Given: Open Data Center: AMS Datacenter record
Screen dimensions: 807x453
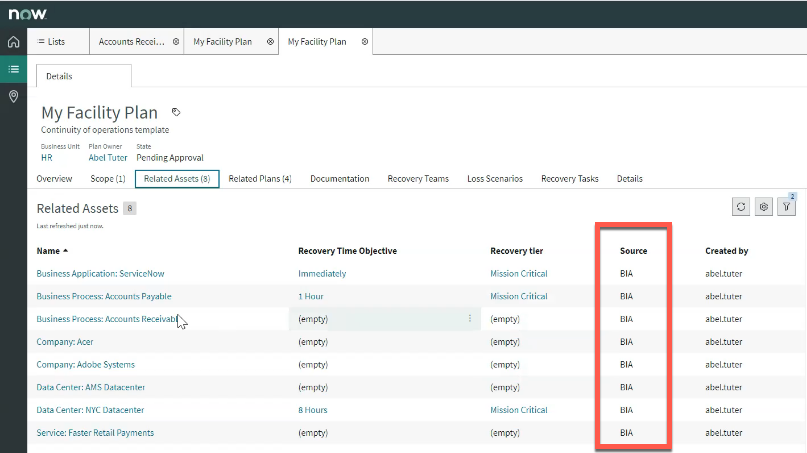Looking at the screenshot, I should [91, 387].
